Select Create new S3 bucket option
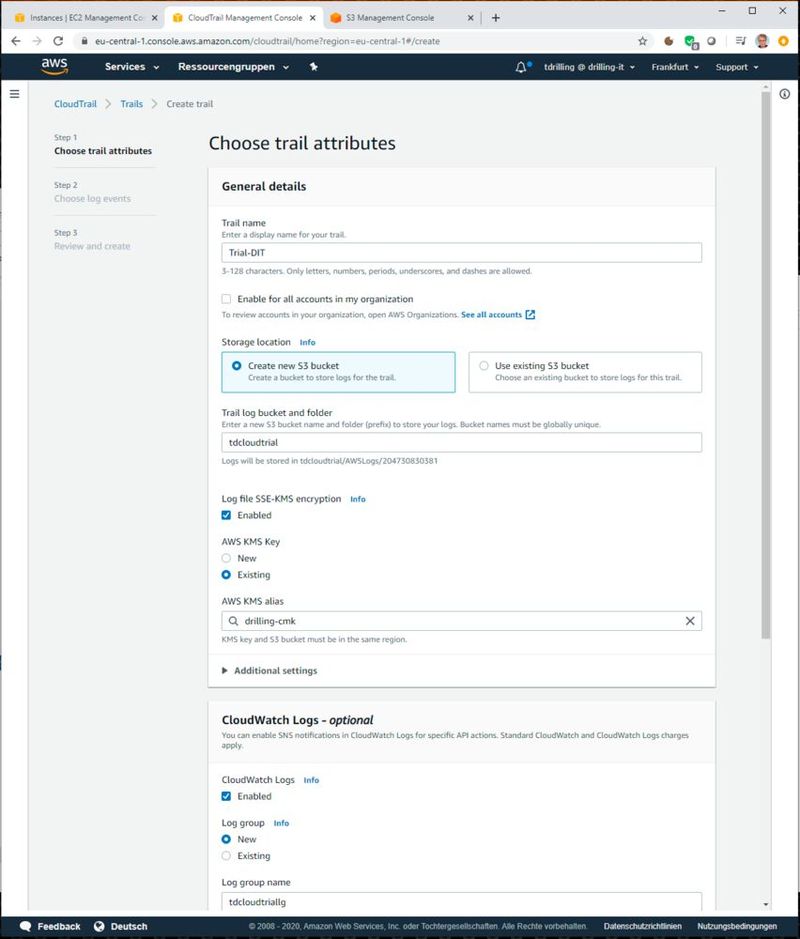The height and width of the screenshot is (939, 800). [x=338, y=372]
